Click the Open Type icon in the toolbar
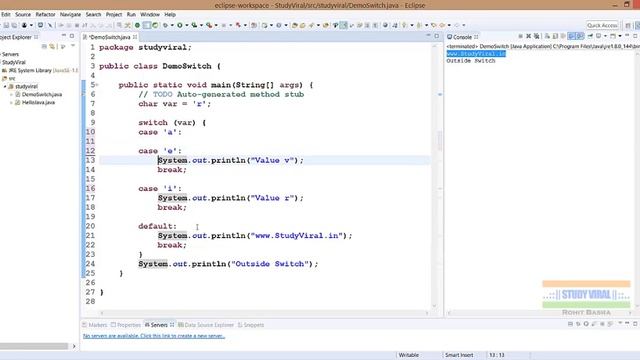 tap(295, 25)
